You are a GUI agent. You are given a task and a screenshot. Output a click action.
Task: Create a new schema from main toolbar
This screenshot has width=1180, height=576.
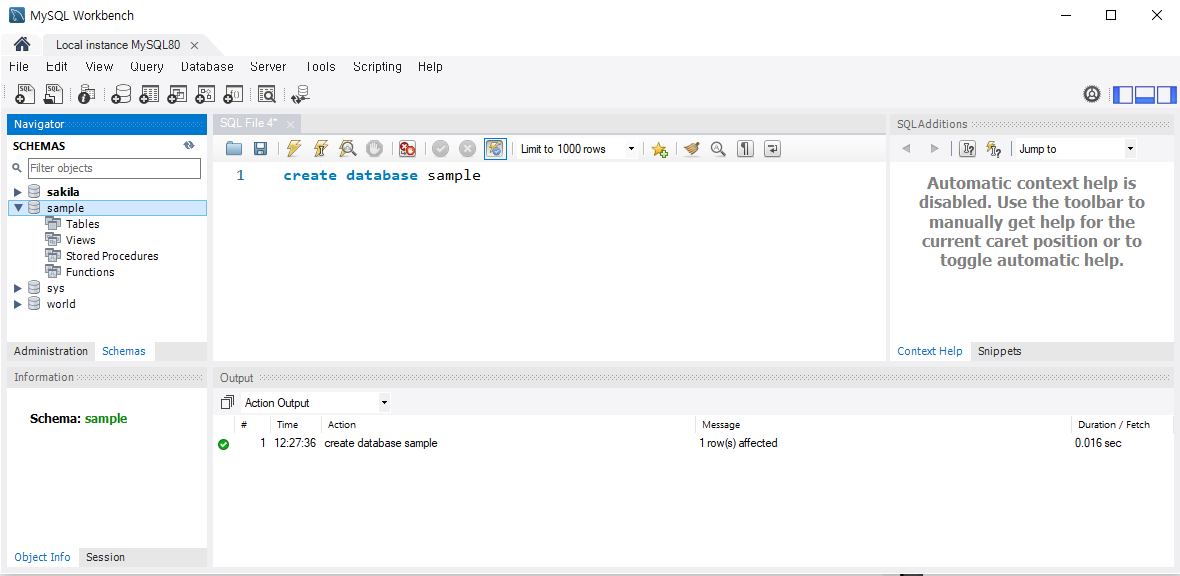point(120,94)
